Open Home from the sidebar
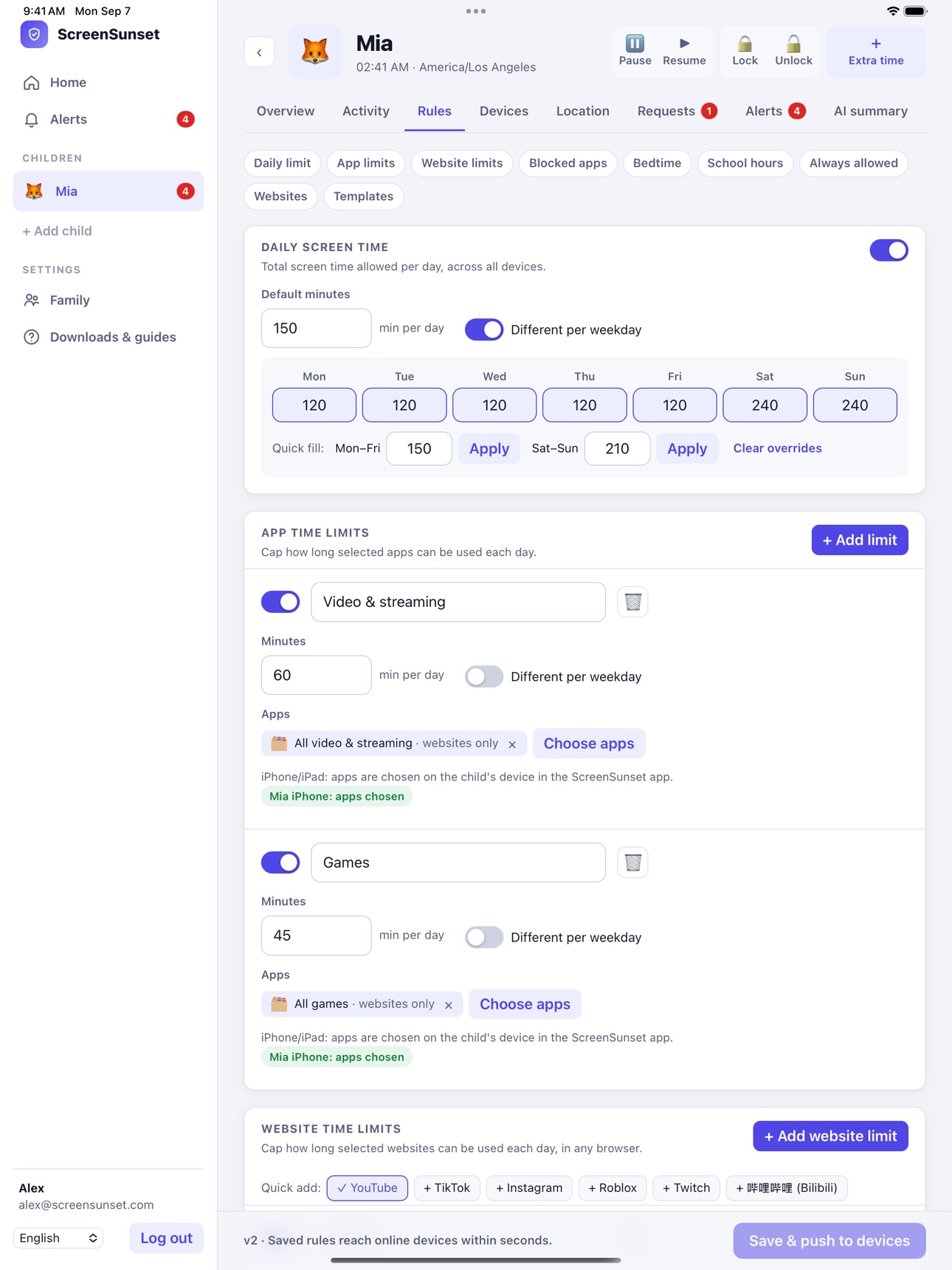 [108, 83]
